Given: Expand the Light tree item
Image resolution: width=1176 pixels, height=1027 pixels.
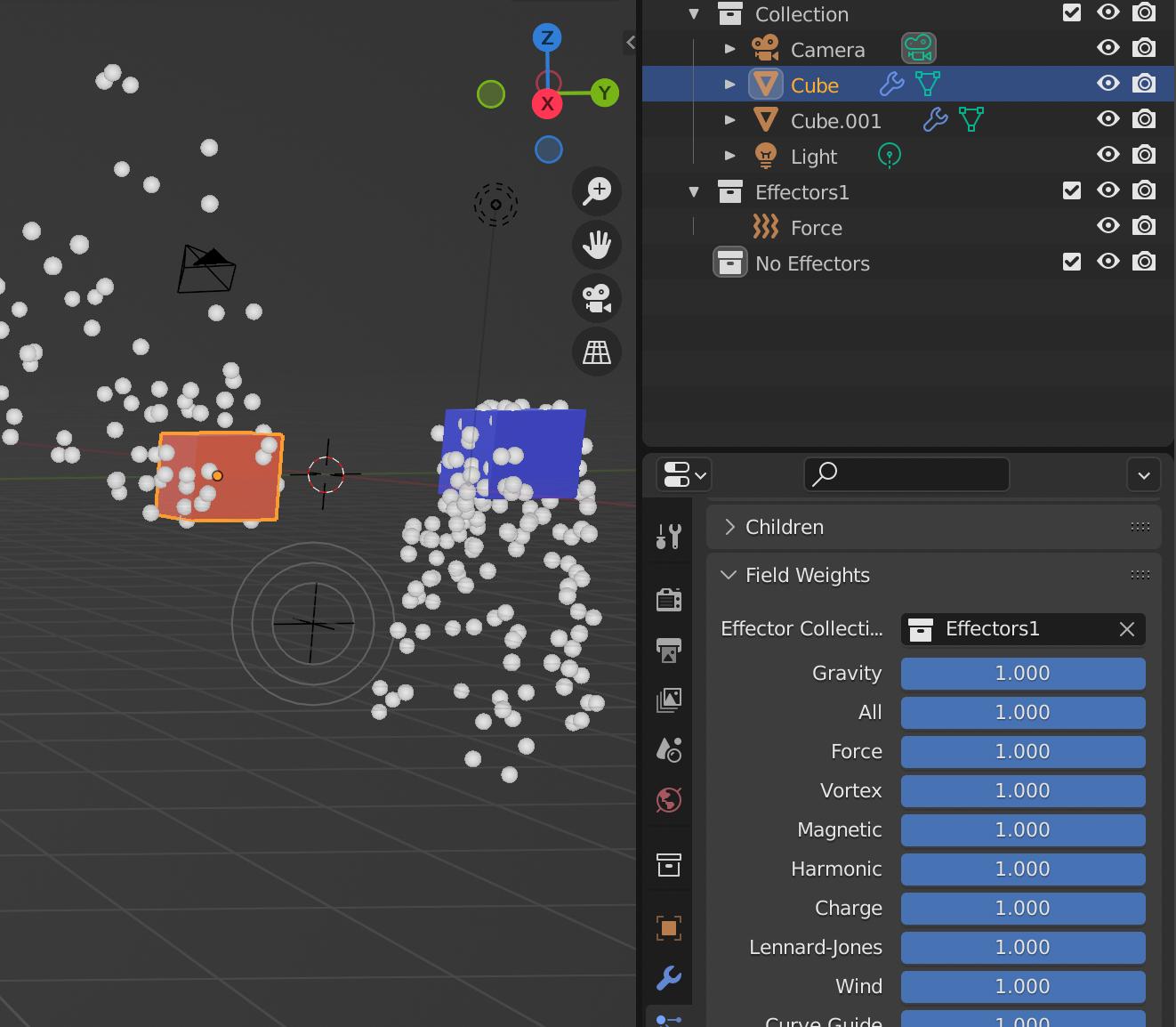Looking at the screenshot, I should pos(730,156).
